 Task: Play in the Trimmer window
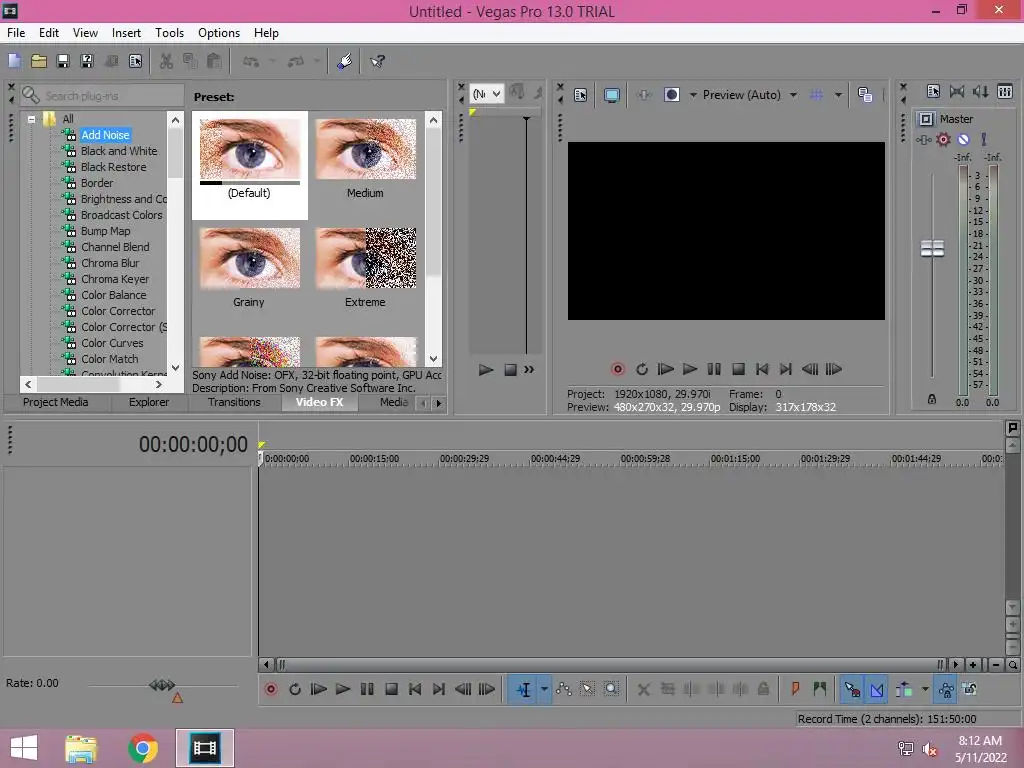coord(485,370)
